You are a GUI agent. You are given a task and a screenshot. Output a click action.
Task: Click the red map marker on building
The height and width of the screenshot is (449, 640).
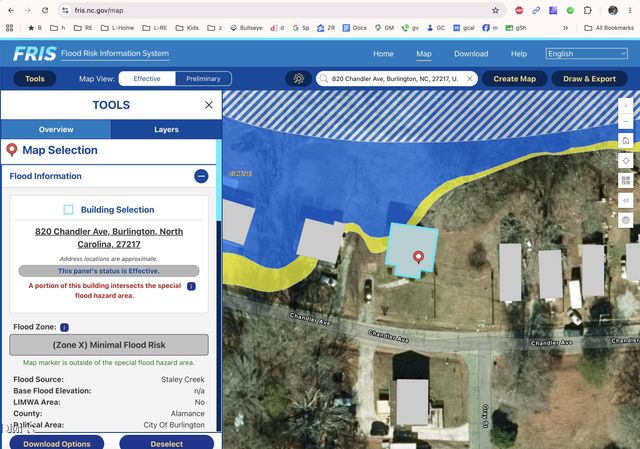pyautogui.click(x=418, y=257)
